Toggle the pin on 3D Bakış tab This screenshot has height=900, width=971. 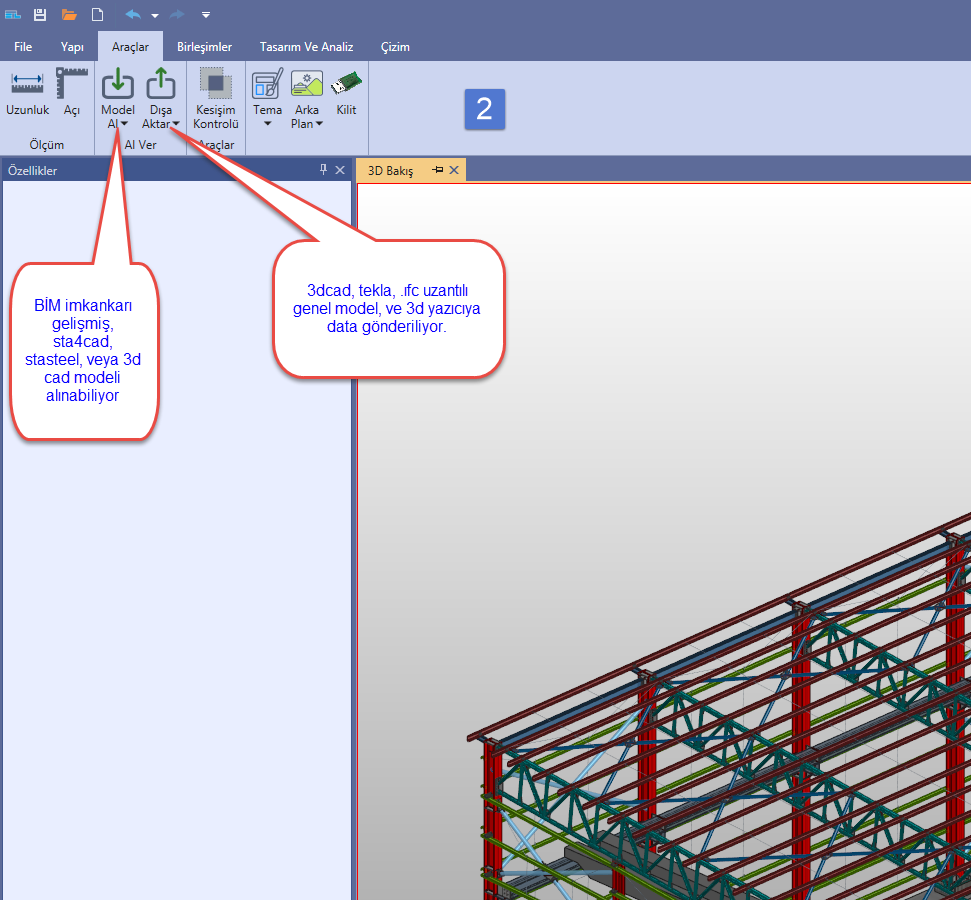(x=437, y=171)
